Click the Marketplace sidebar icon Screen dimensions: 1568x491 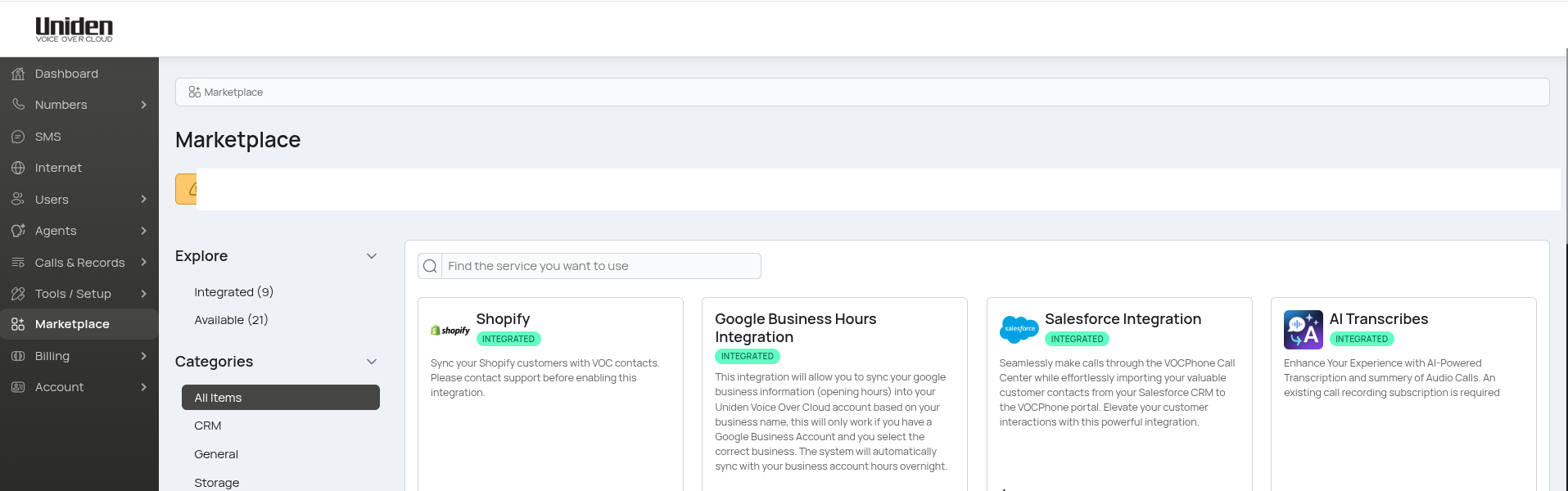point(18,324)
